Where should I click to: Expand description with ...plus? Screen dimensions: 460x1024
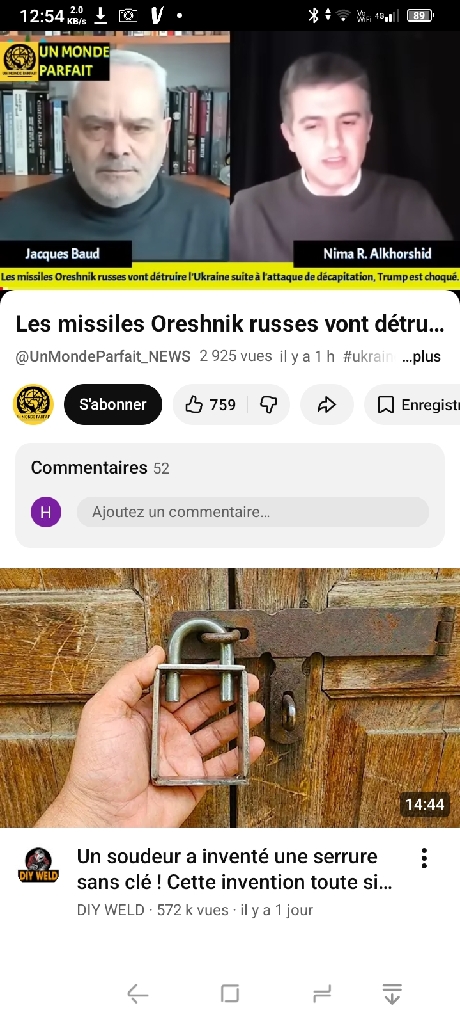(x=421, y=357)
